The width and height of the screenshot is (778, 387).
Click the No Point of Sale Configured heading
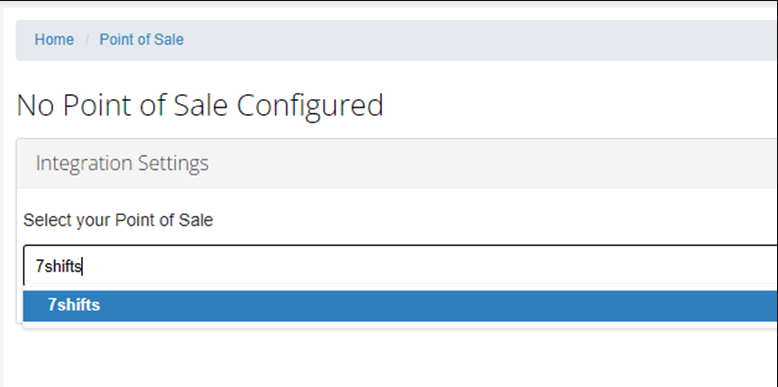(200, 105)
